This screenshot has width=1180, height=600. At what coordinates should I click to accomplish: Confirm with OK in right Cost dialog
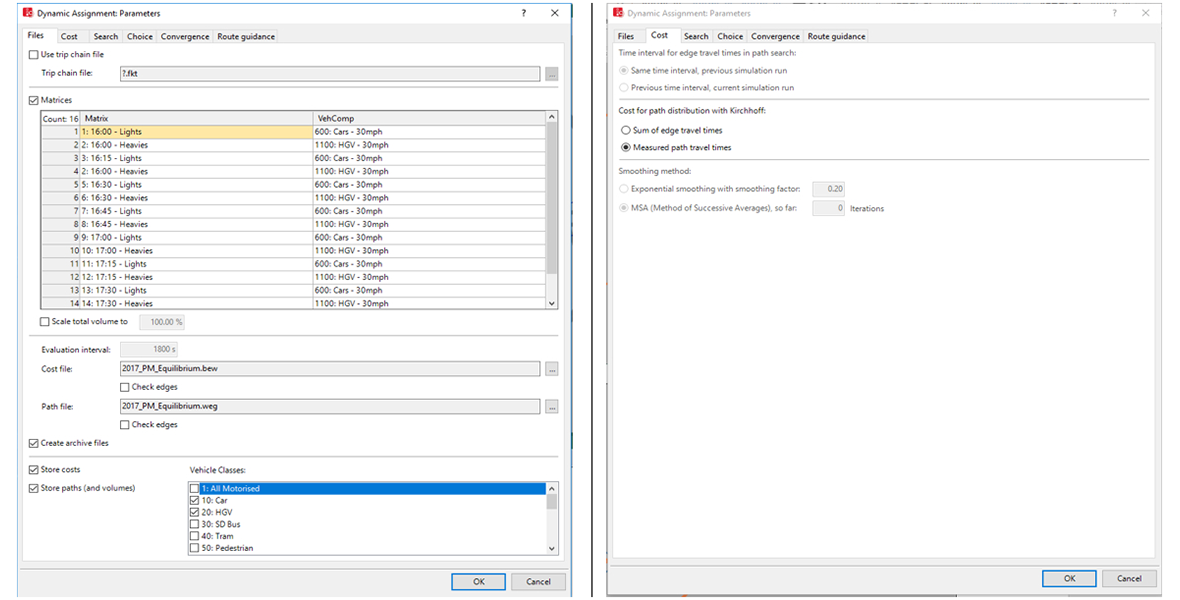tap(1069, 579)
